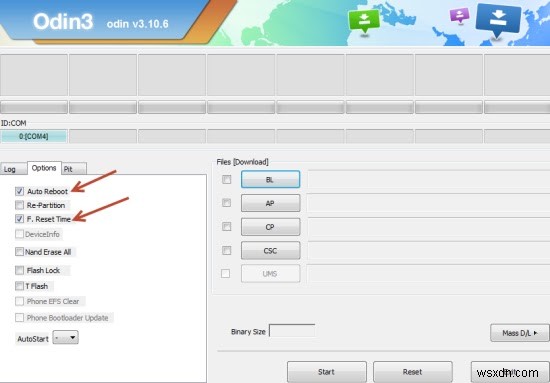Screen dimensions: 550x383
Task: Click the DeviceInfo checkbox
Action: [x=19, y=234]
